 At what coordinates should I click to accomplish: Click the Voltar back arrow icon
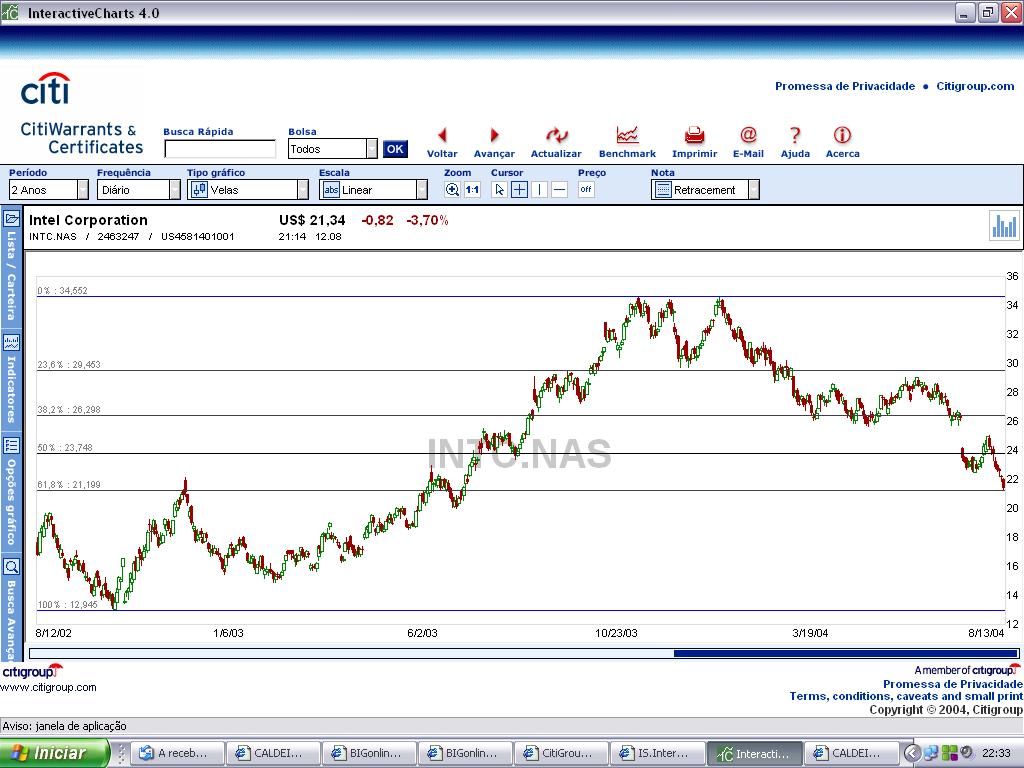point(442,136)
